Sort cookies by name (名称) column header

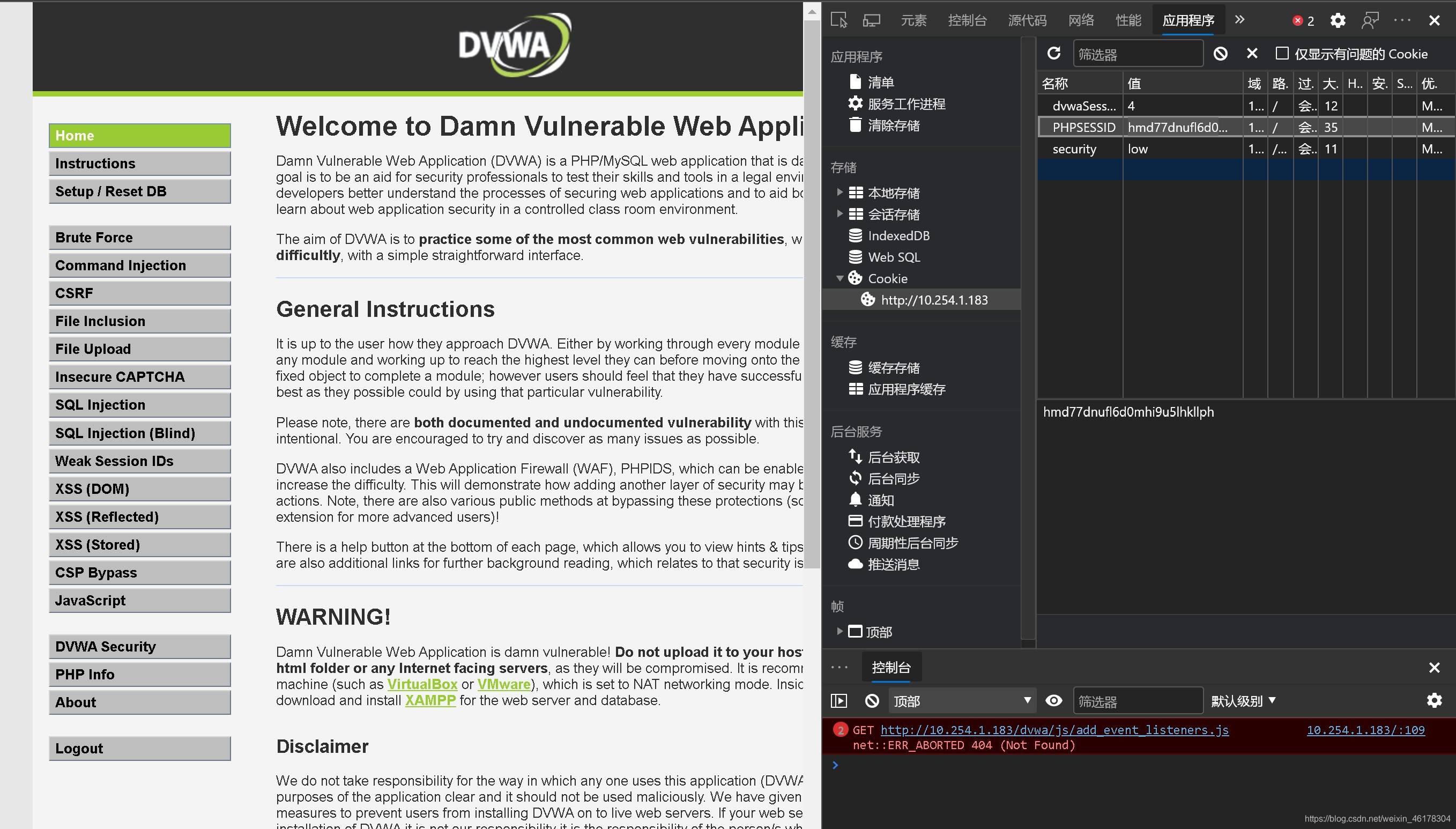(x=1079, y=84)
